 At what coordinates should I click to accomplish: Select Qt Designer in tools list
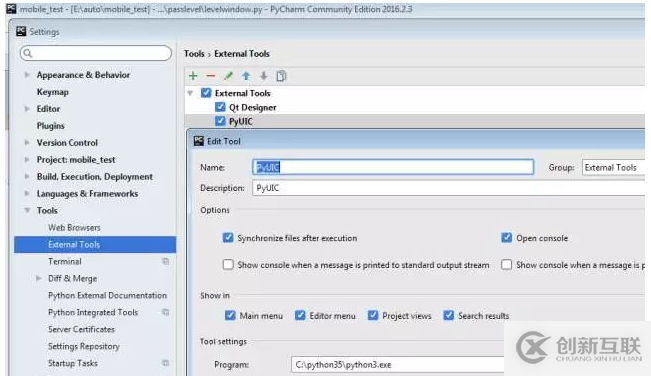click(x=252, y=107)
